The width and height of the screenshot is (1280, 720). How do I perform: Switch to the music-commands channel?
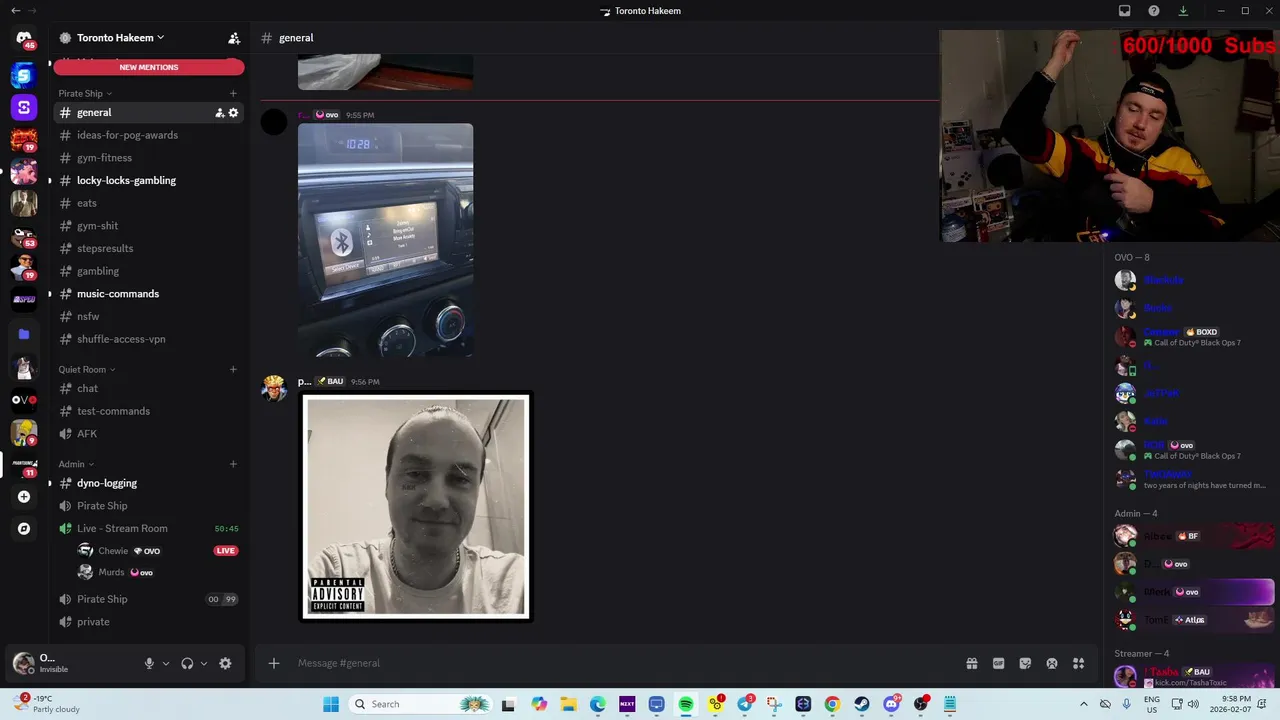(x=149, y=294)
